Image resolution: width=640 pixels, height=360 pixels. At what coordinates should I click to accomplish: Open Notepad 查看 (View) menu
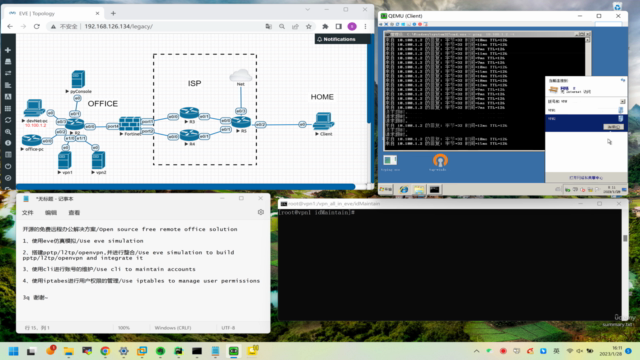[74, 213]
